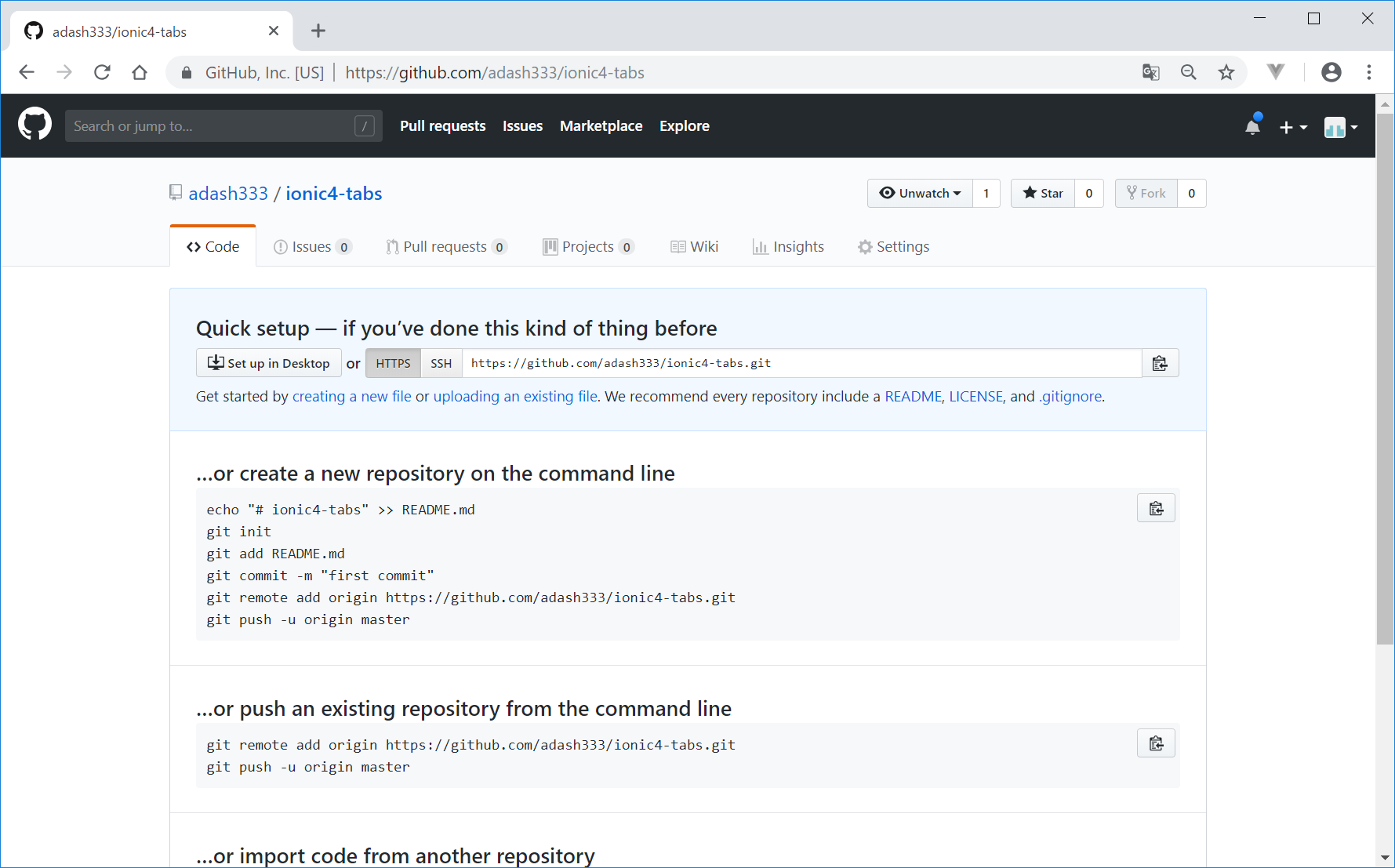Open the notifications bell
1395x868 pixels.
coord(1252,126)
